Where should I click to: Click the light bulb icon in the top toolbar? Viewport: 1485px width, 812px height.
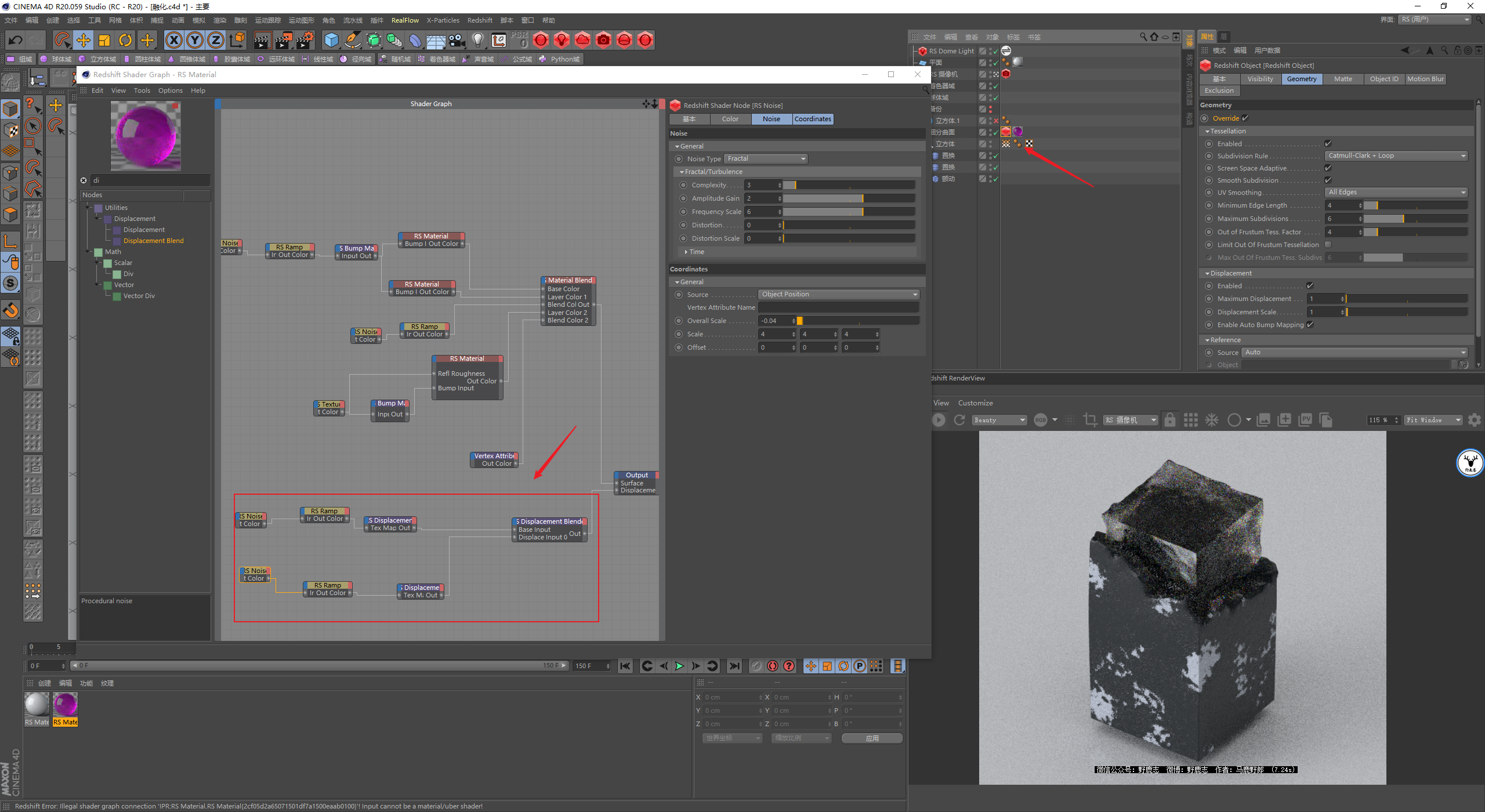[x=477, y=40]
